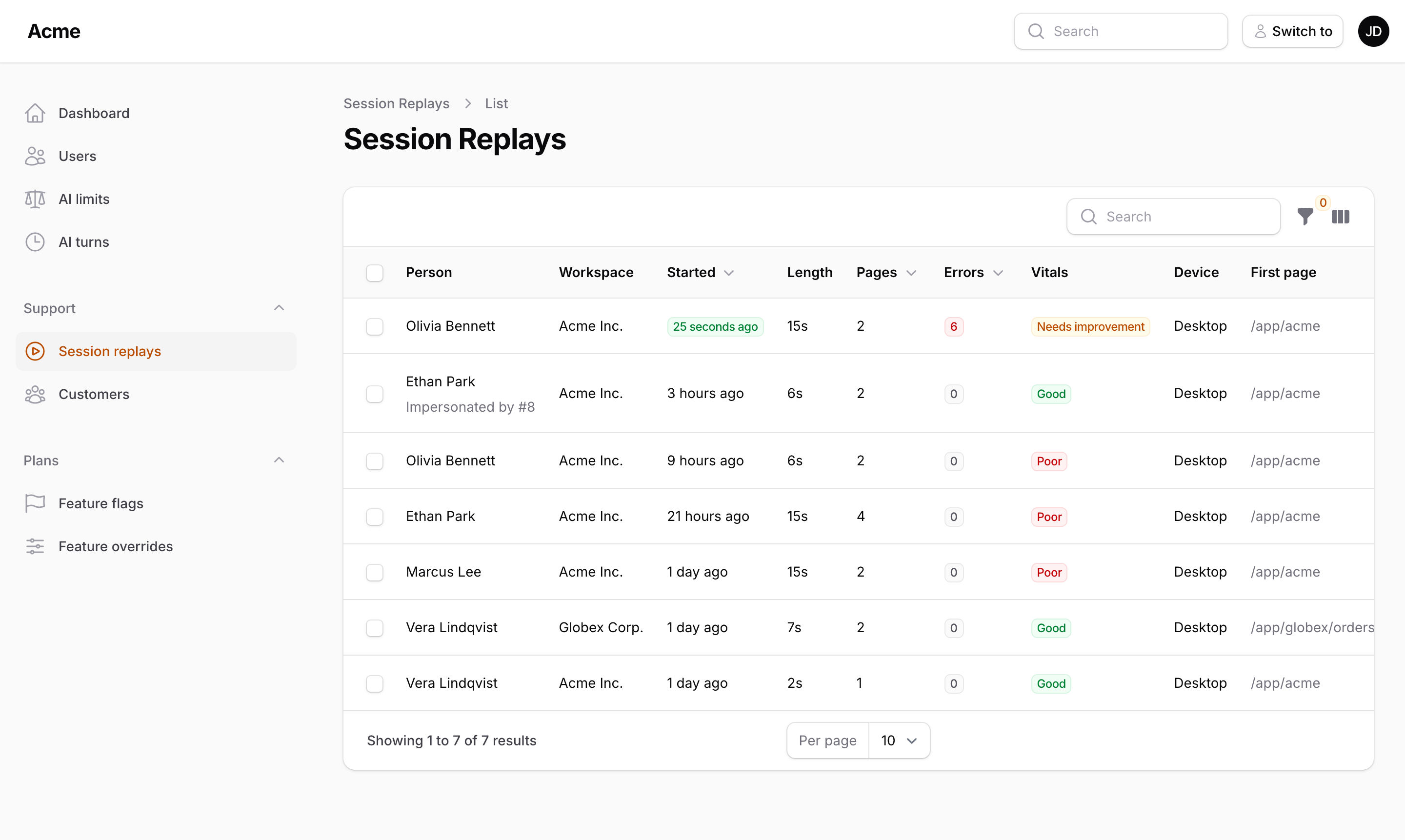Sort by the Started column
This screenshot has width=1405, height=840.
point(700,273)
